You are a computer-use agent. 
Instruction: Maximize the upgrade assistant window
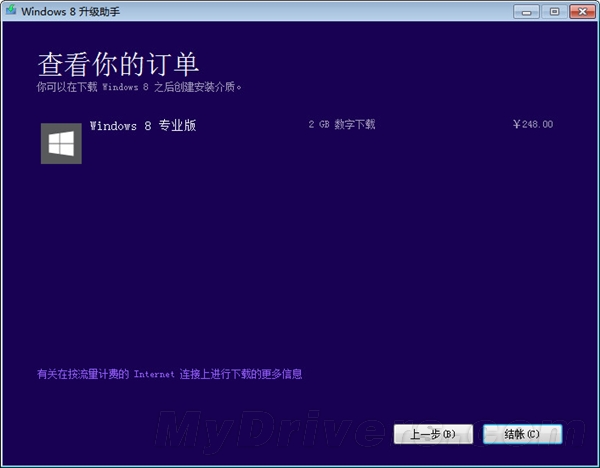point(550,11)
